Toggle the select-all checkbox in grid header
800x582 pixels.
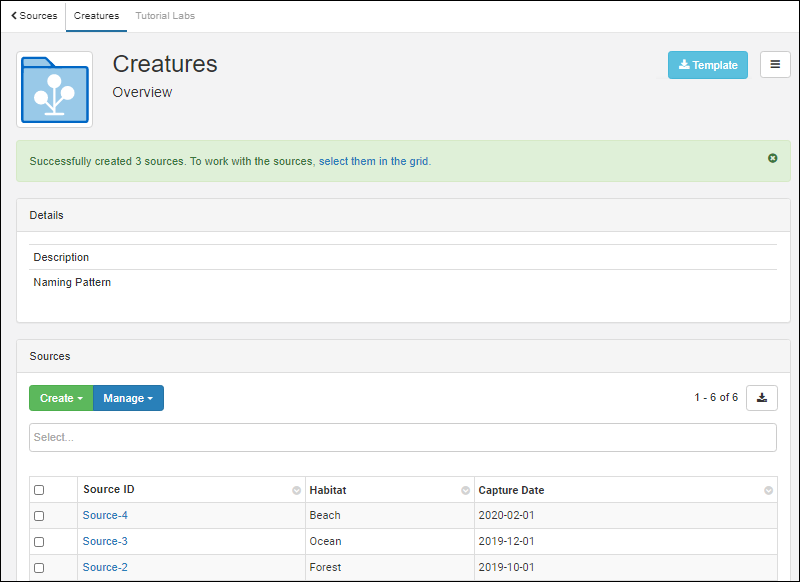click(x=39, y=490)
